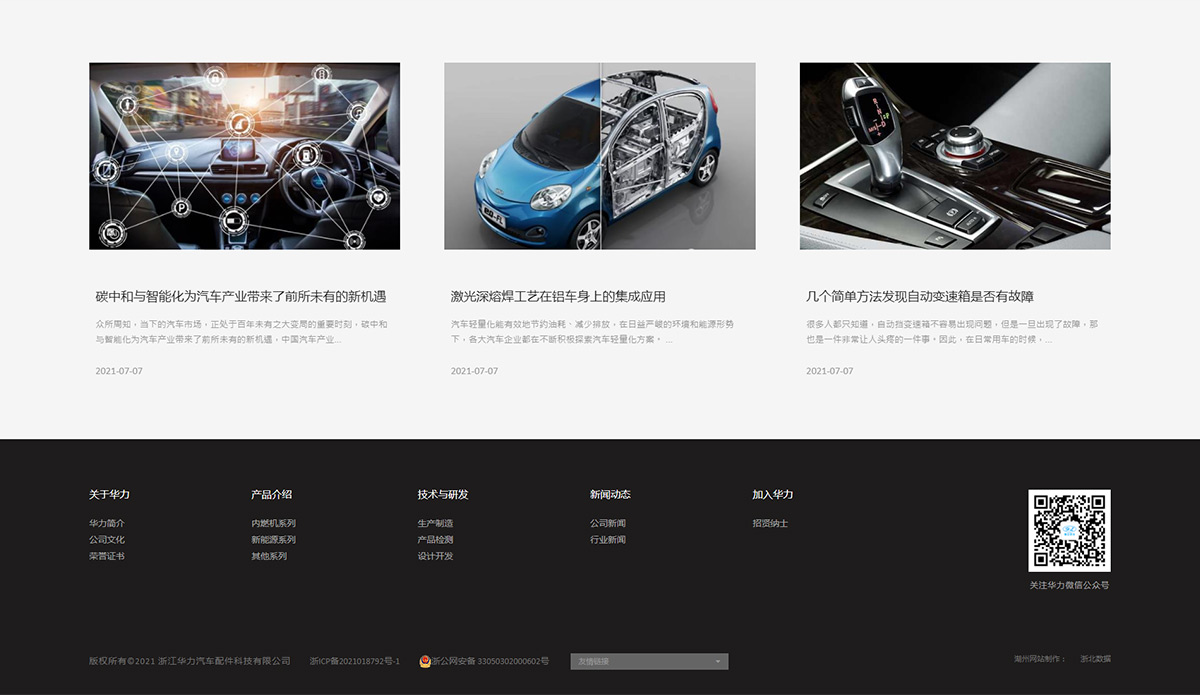Select 新能源系列 product link

click(273, 540)
